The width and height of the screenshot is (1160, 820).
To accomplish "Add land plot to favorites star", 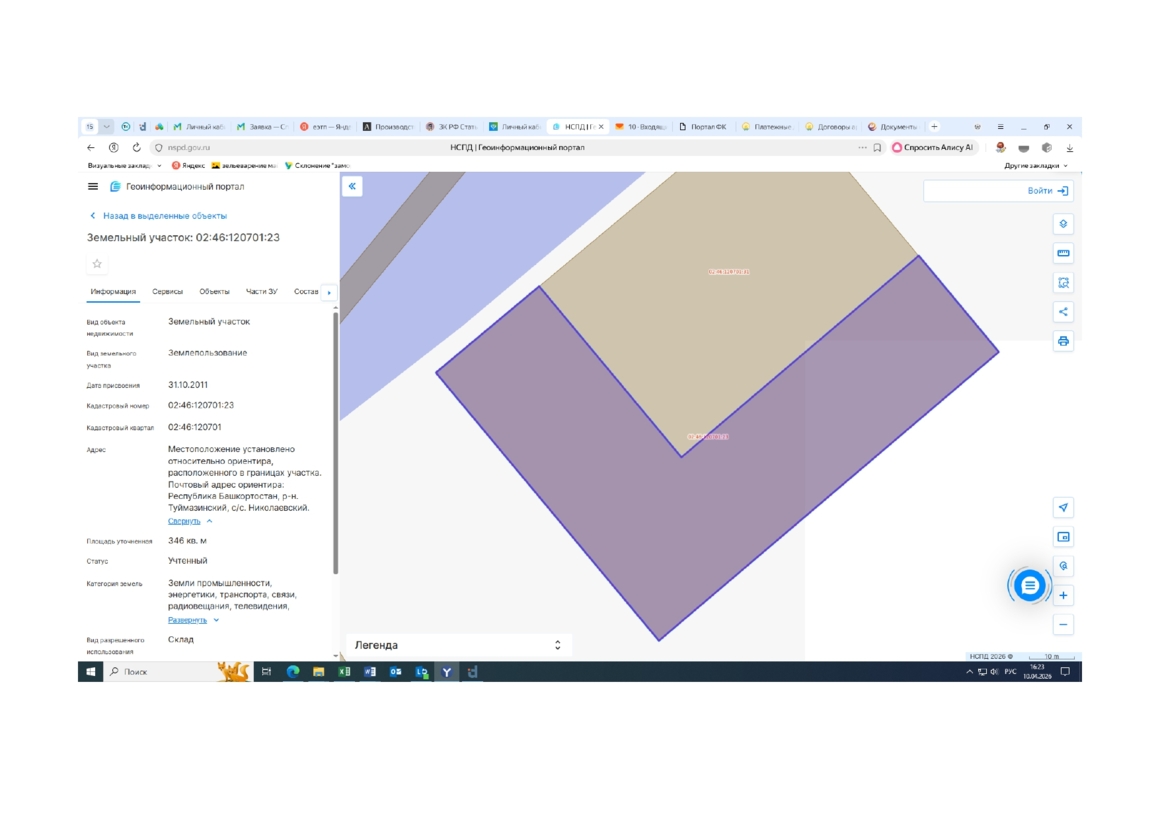I will tap(97, 264).
